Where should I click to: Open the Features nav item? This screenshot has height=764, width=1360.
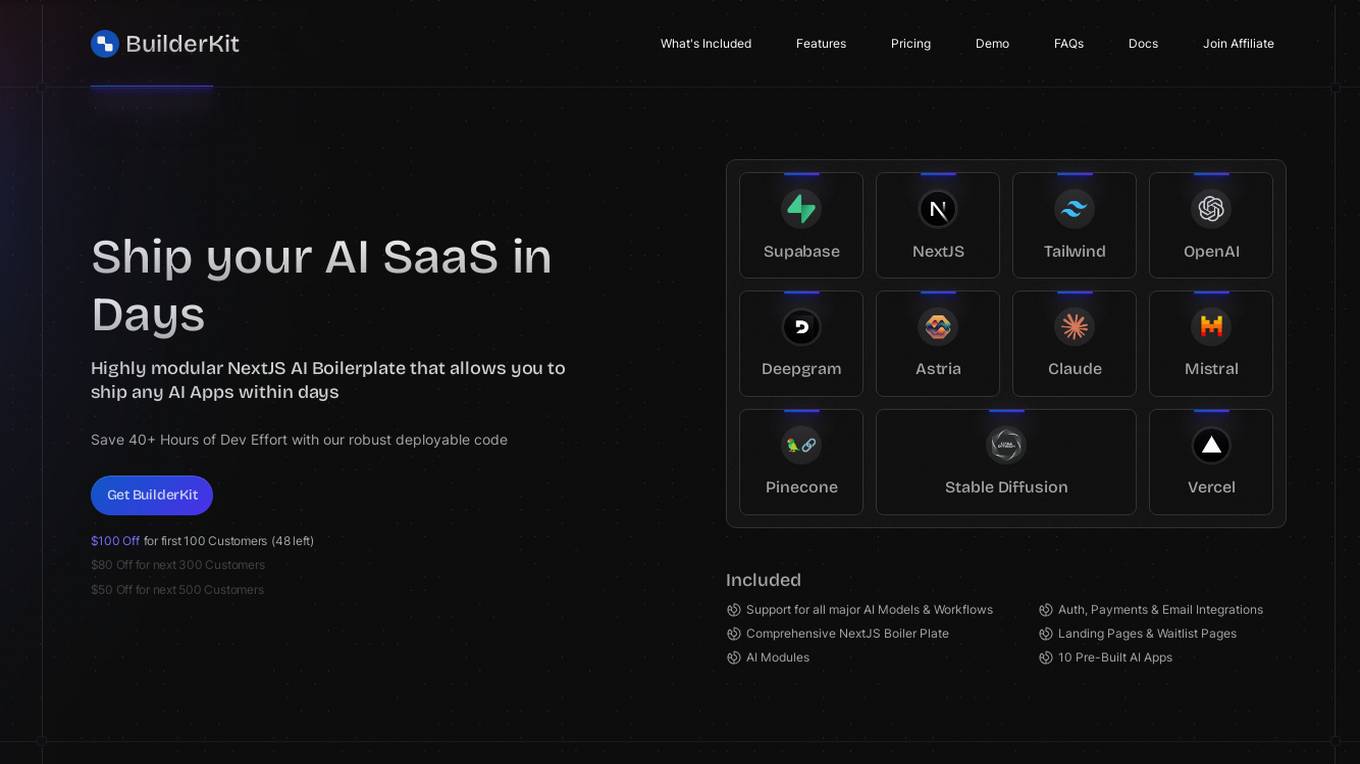(821, 44)
